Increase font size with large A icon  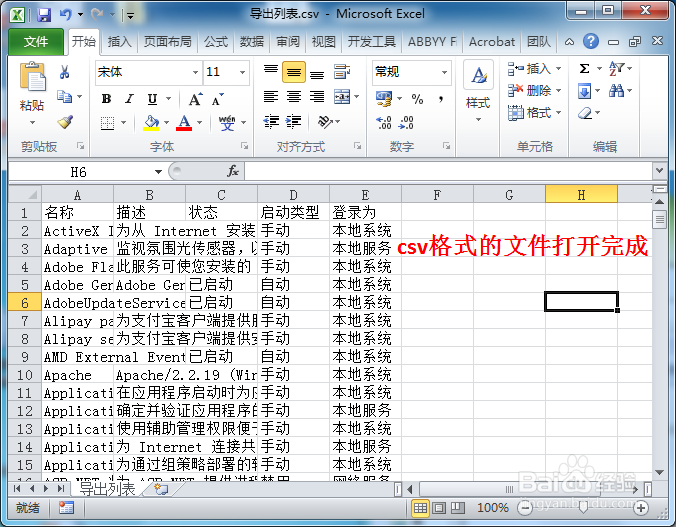(195, 99)
